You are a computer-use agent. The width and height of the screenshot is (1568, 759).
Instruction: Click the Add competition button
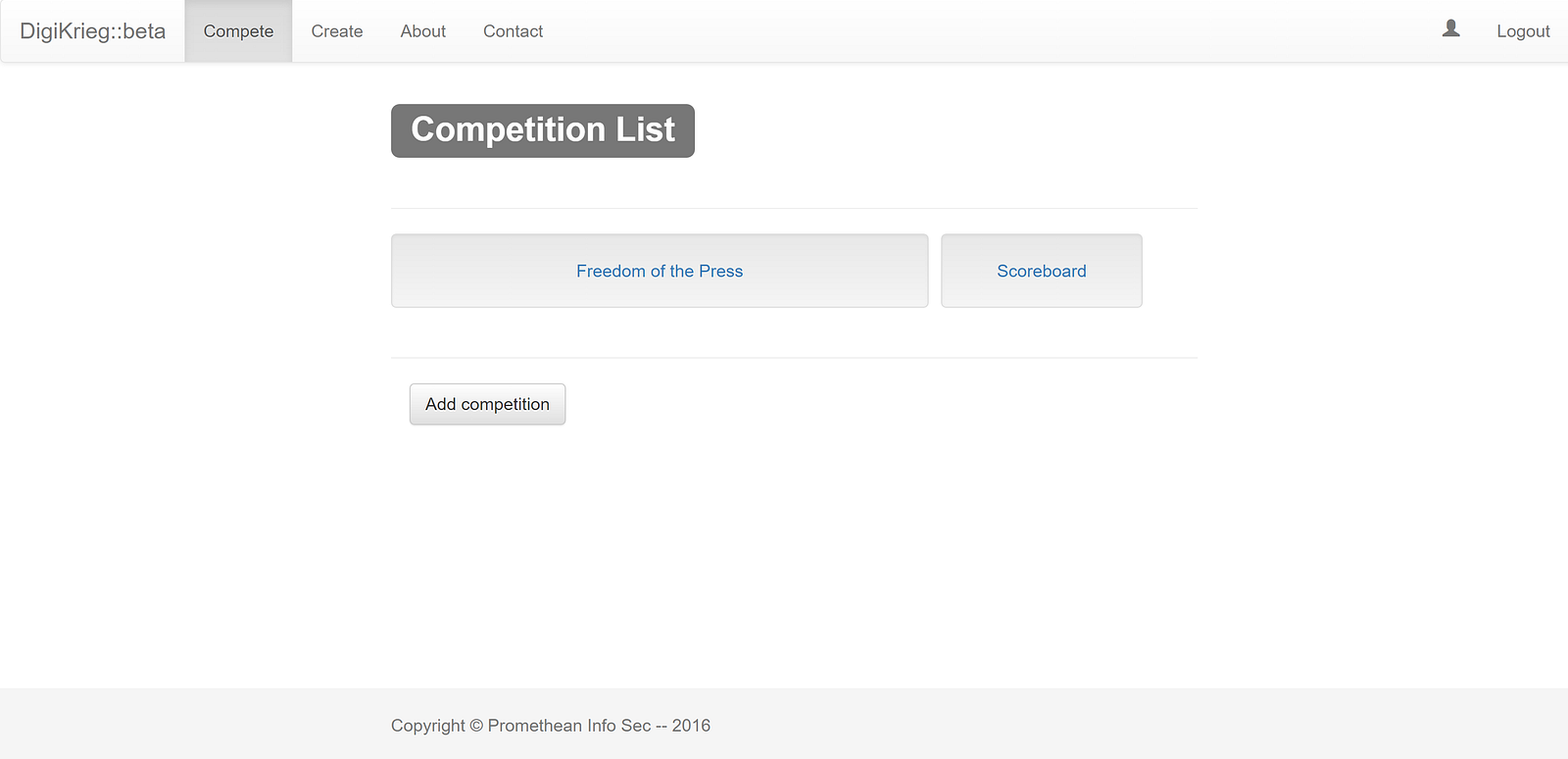coord(487,404)
